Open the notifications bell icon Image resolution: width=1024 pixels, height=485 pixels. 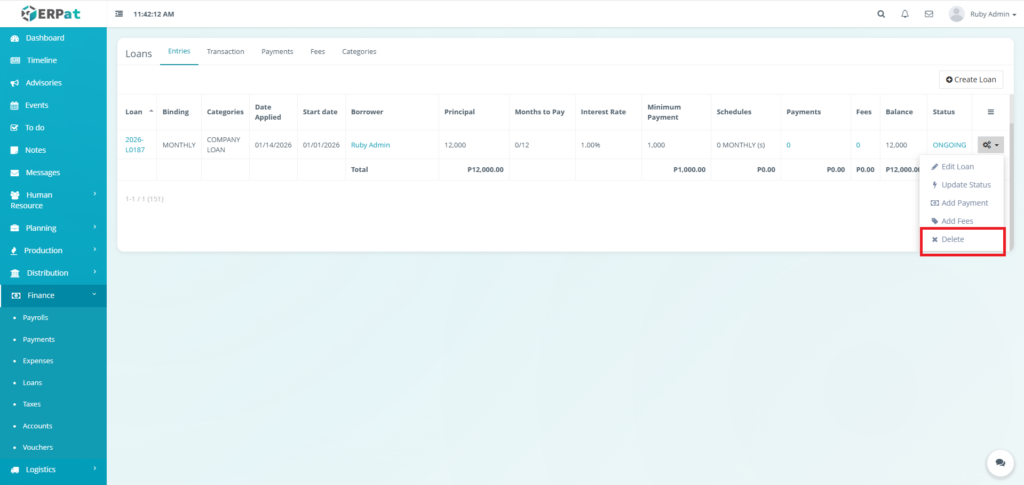pos(905,14)
